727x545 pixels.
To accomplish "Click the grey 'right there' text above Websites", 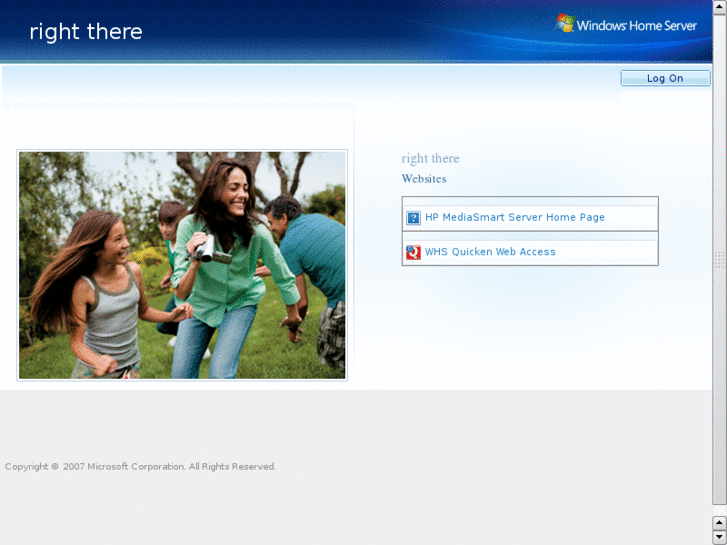I will 430,159.
